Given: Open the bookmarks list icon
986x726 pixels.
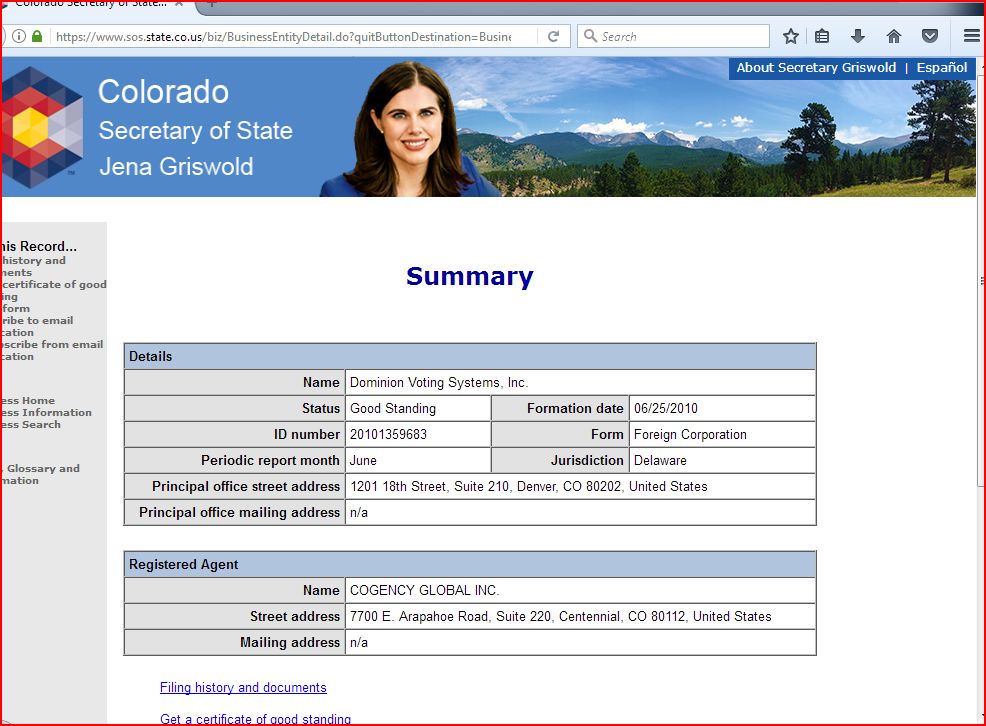Looking at the screenshot, I should pos(822,36).
